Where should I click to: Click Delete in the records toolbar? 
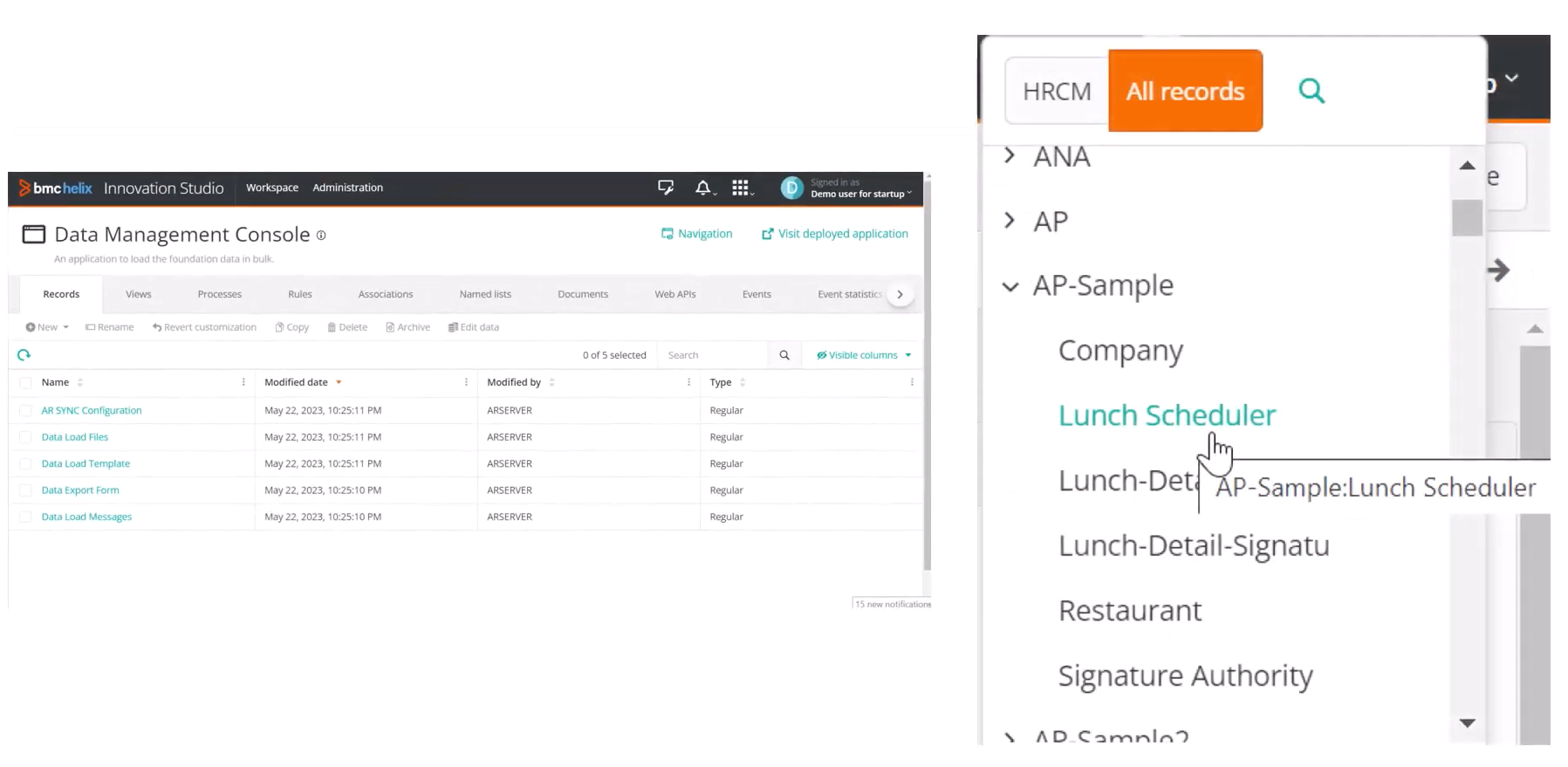click(347, 327)
